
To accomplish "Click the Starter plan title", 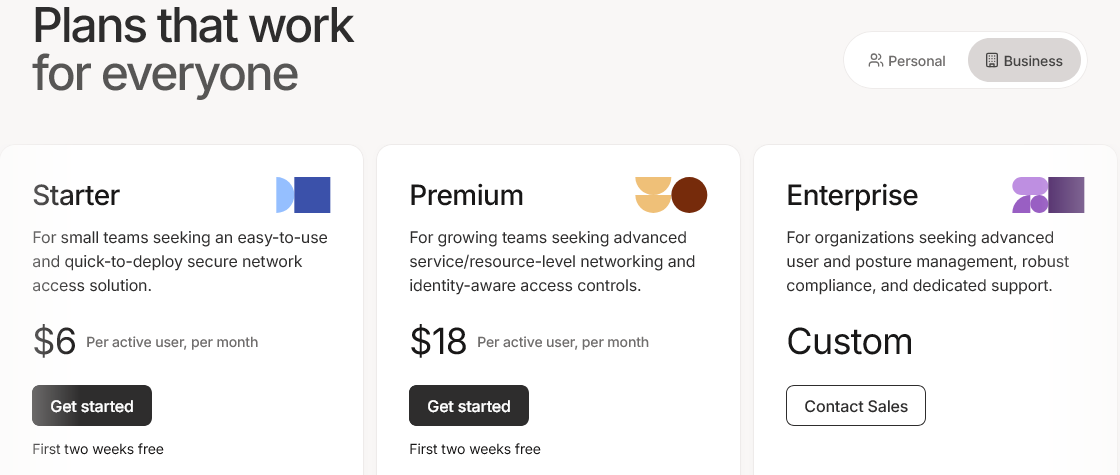I will tap(76, 195).
